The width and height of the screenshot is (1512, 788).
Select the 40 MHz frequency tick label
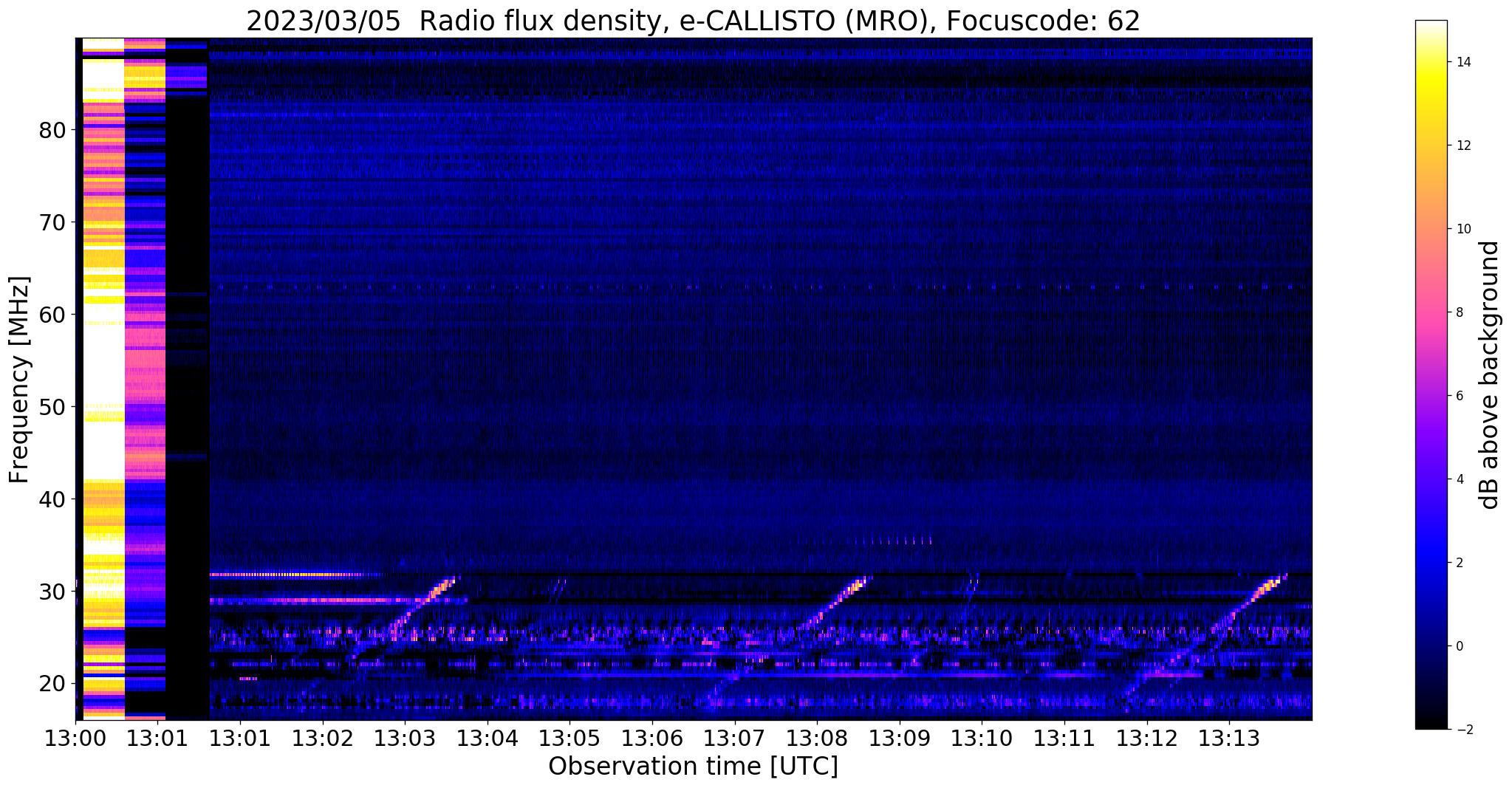52,499
